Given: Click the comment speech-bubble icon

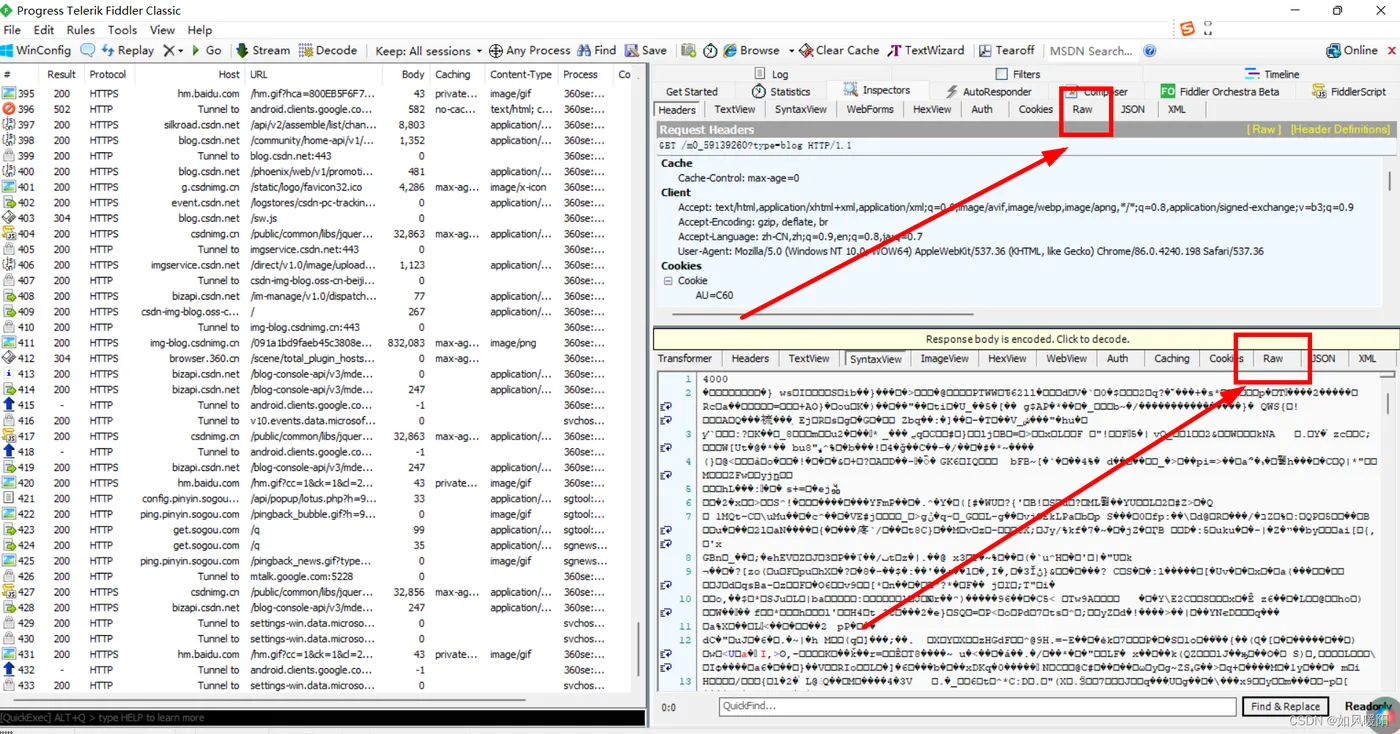Looking at the screenshot, I should point(88,50).
